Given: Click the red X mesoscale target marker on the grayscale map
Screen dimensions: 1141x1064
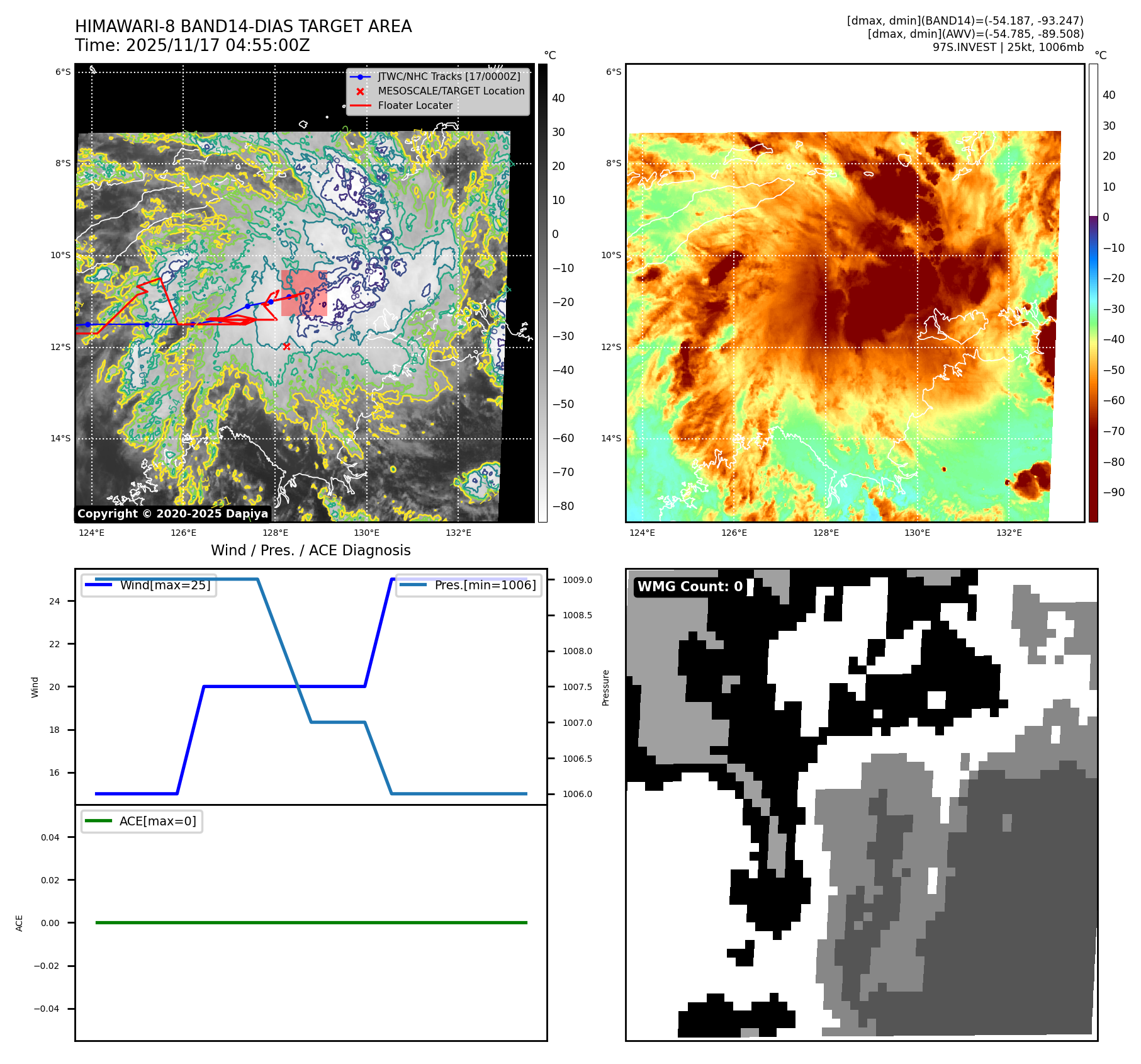Looking at the screenshot, I should click(286, 346).
